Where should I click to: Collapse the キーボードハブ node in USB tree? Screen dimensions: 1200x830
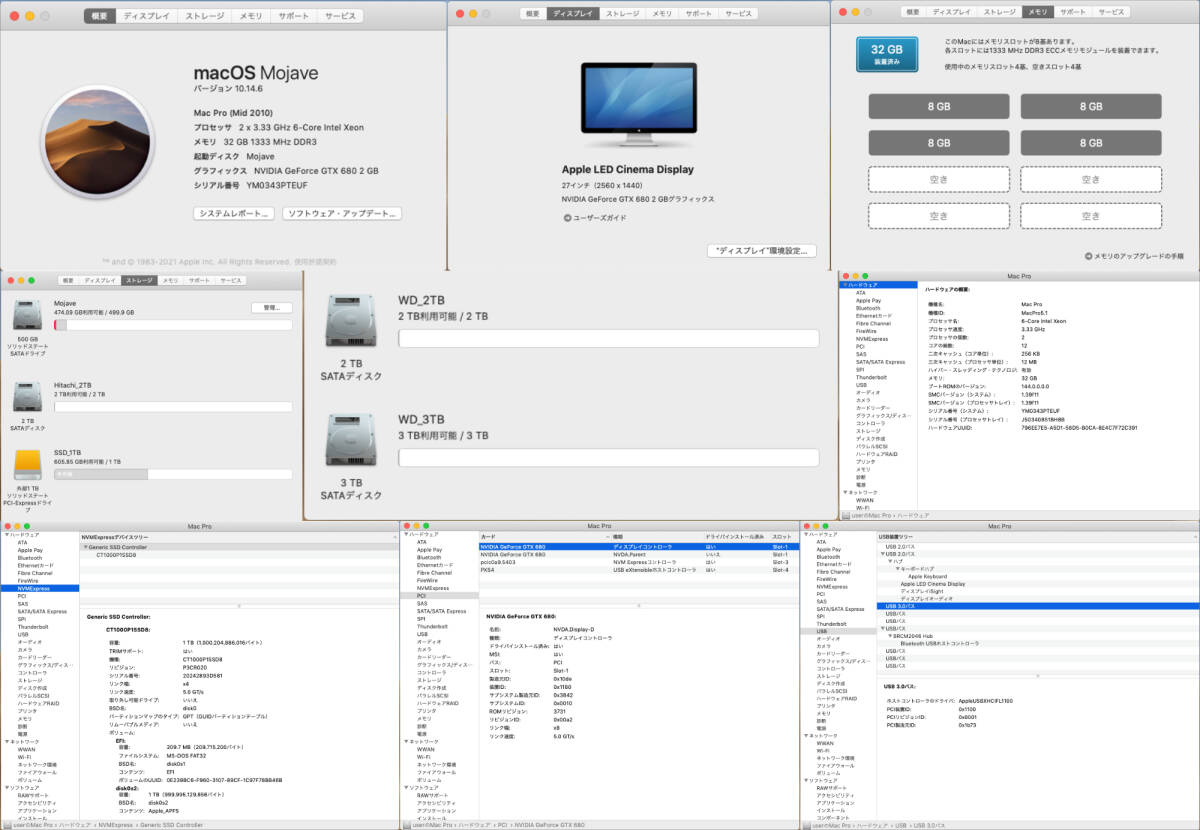897,569
